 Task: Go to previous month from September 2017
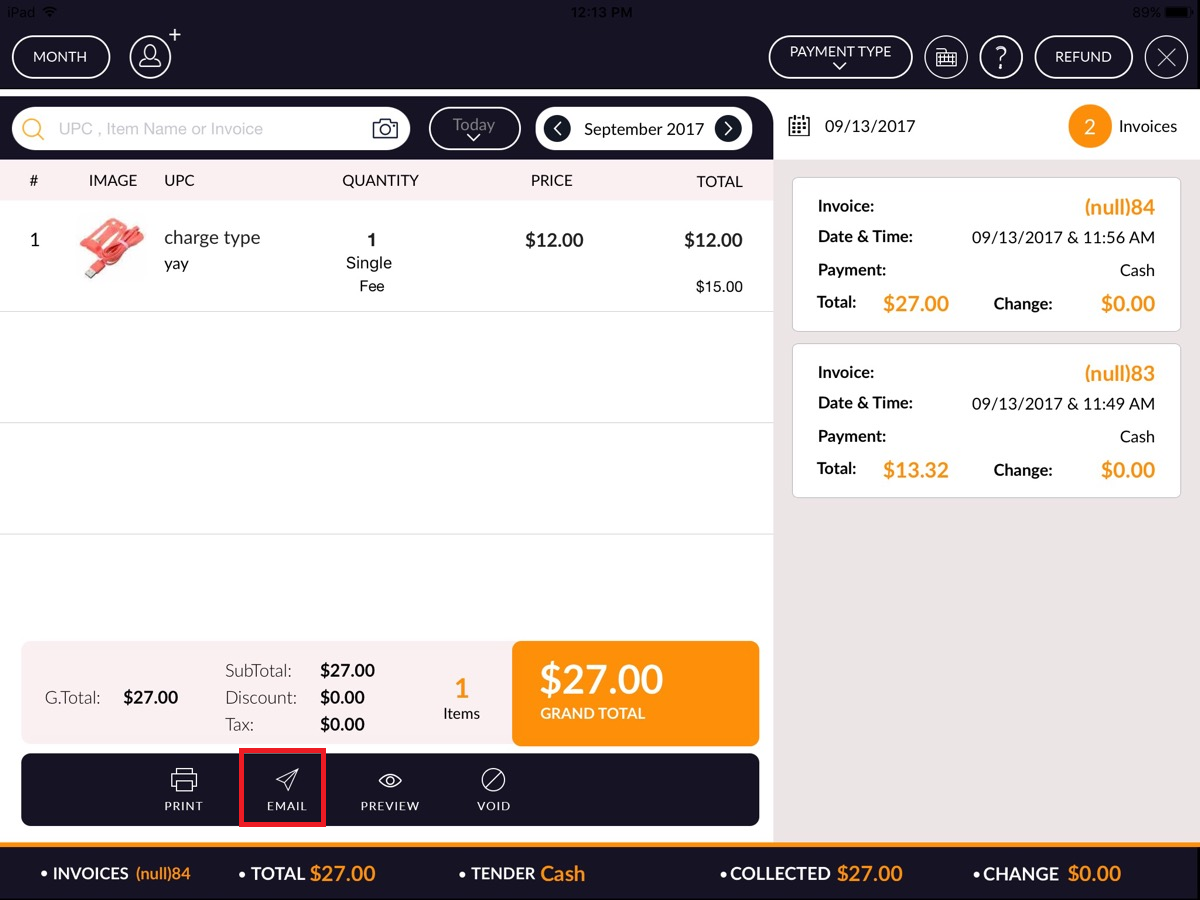pyautogui.click(x=557, y=129)
